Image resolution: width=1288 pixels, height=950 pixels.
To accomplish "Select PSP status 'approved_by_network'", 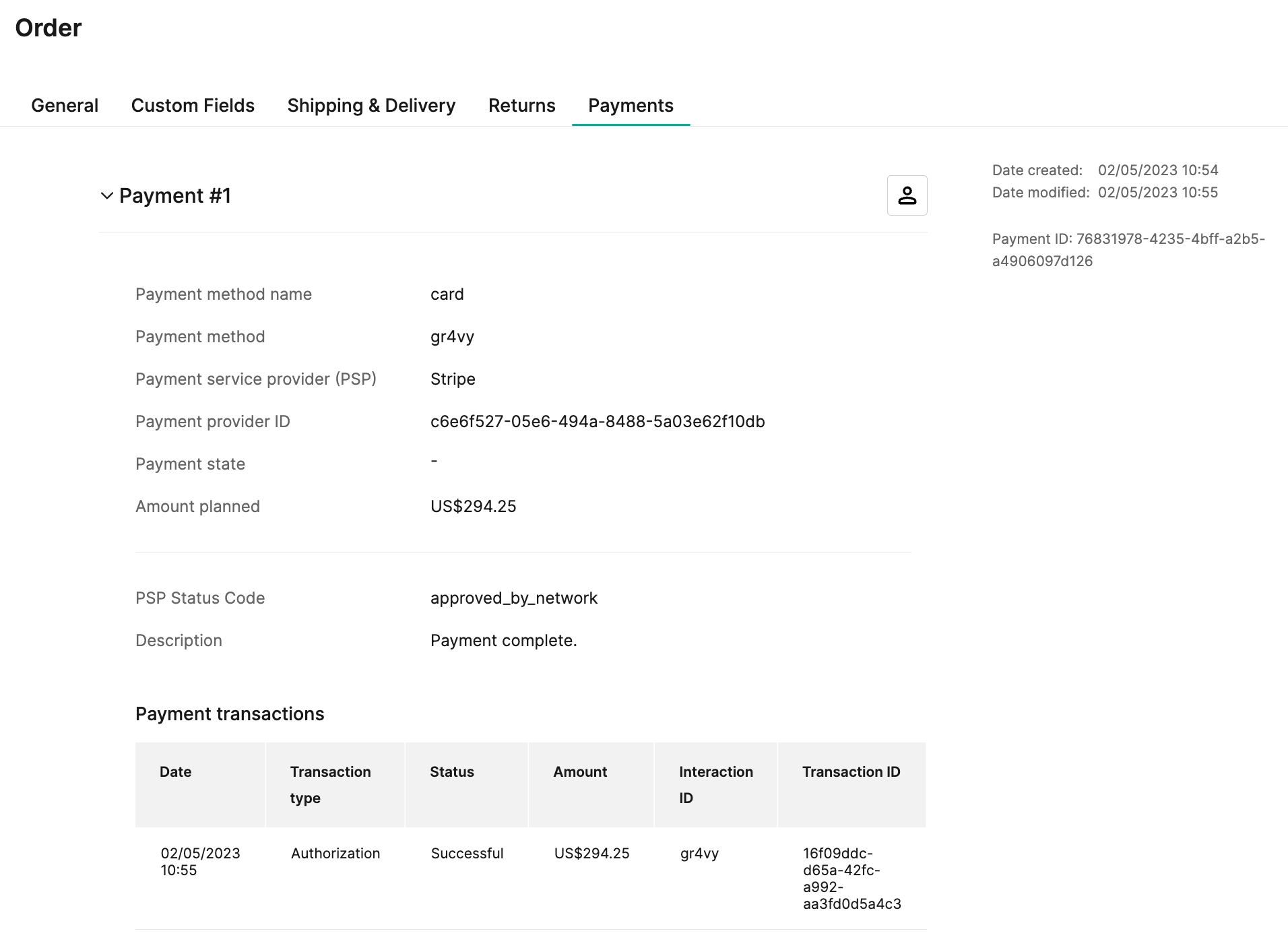I will [514, 598].
